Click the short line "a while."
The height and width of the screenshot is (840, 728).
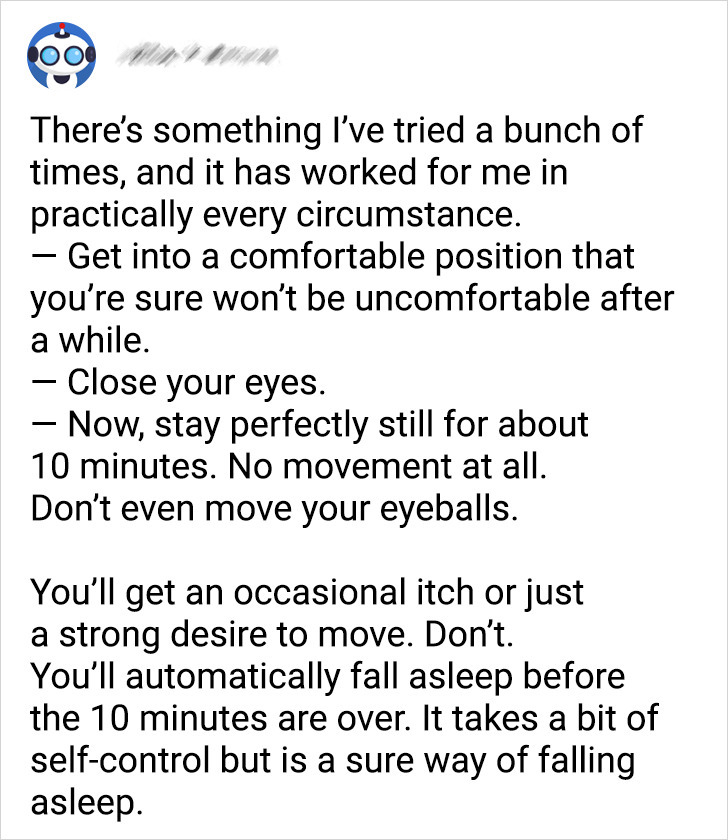[x=90, y=341]
